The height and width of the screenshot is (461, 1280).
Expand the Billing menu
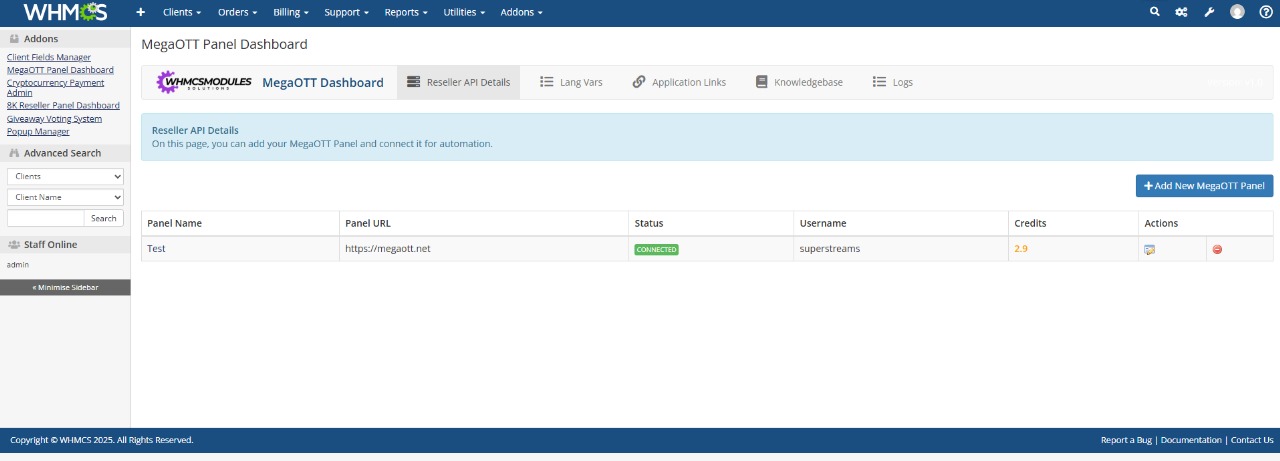tap(291, 12)
